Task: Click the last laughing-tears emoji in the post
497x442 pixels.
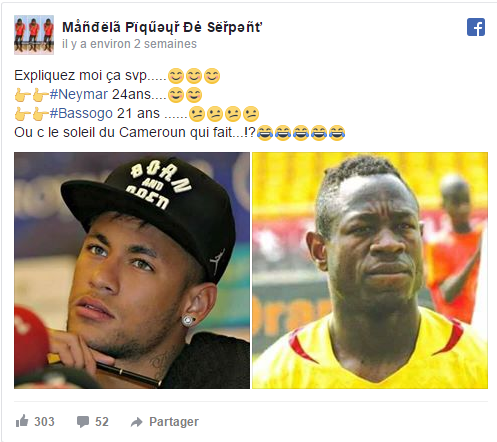Action: click(337, 133)
